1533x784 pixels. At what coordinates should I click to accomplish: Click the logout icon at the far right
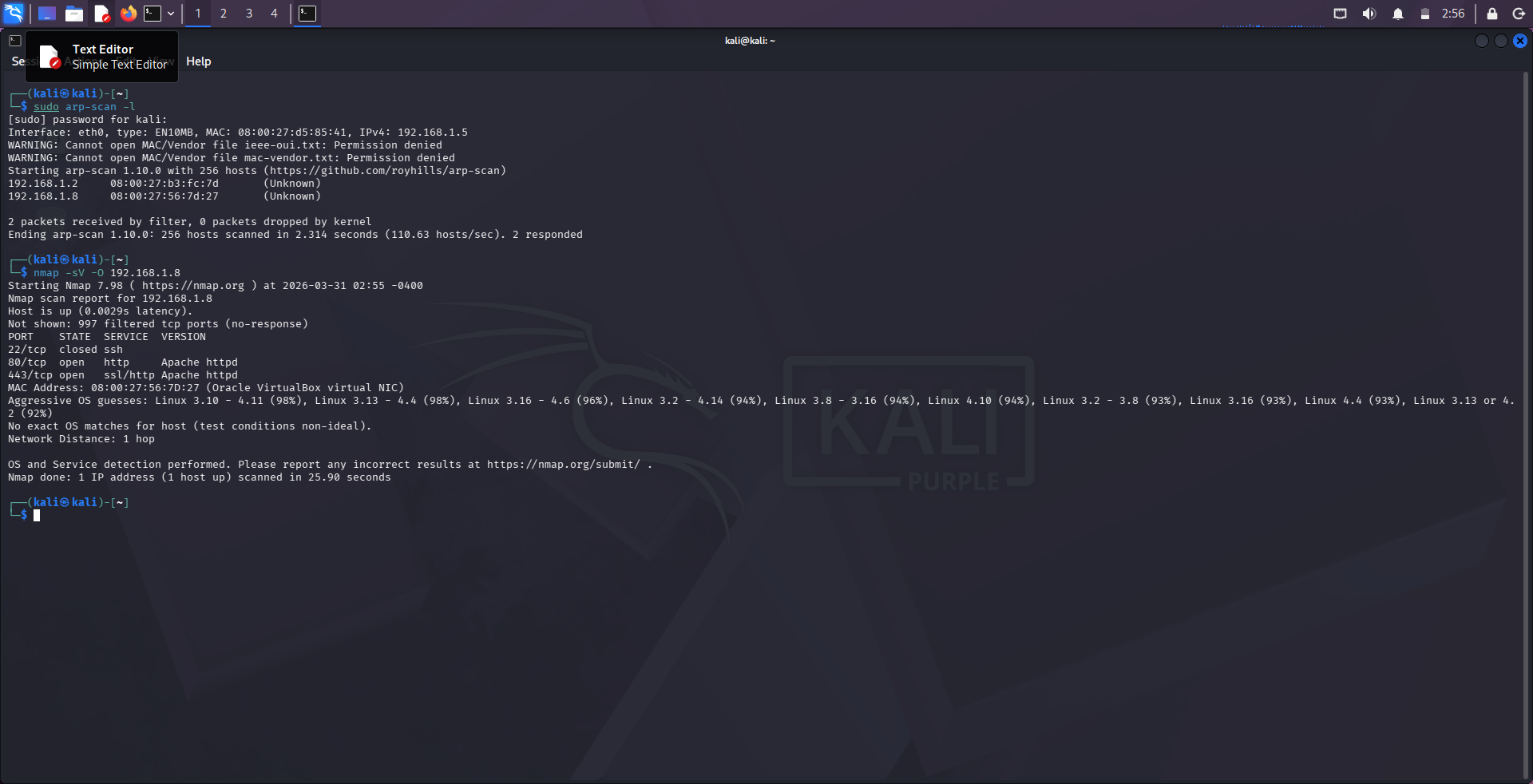tap(1518, 14)
